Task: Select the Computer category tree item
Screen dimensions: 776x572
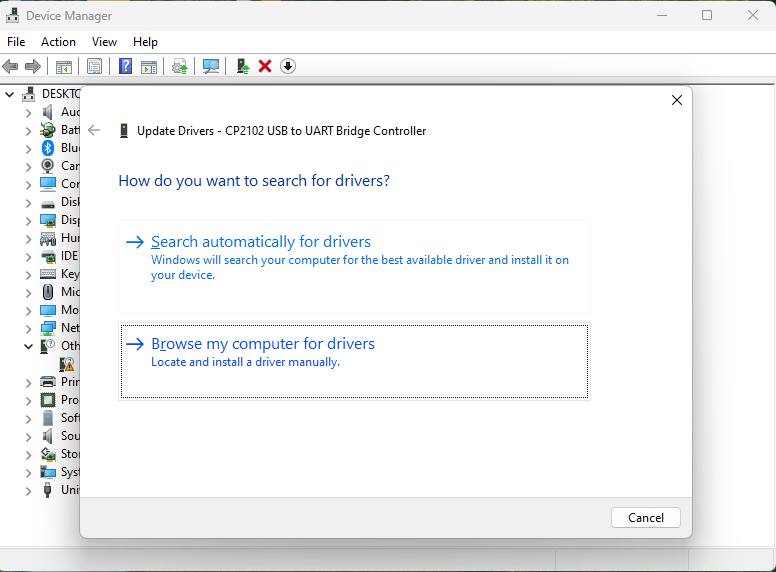Action: [70, 184]
